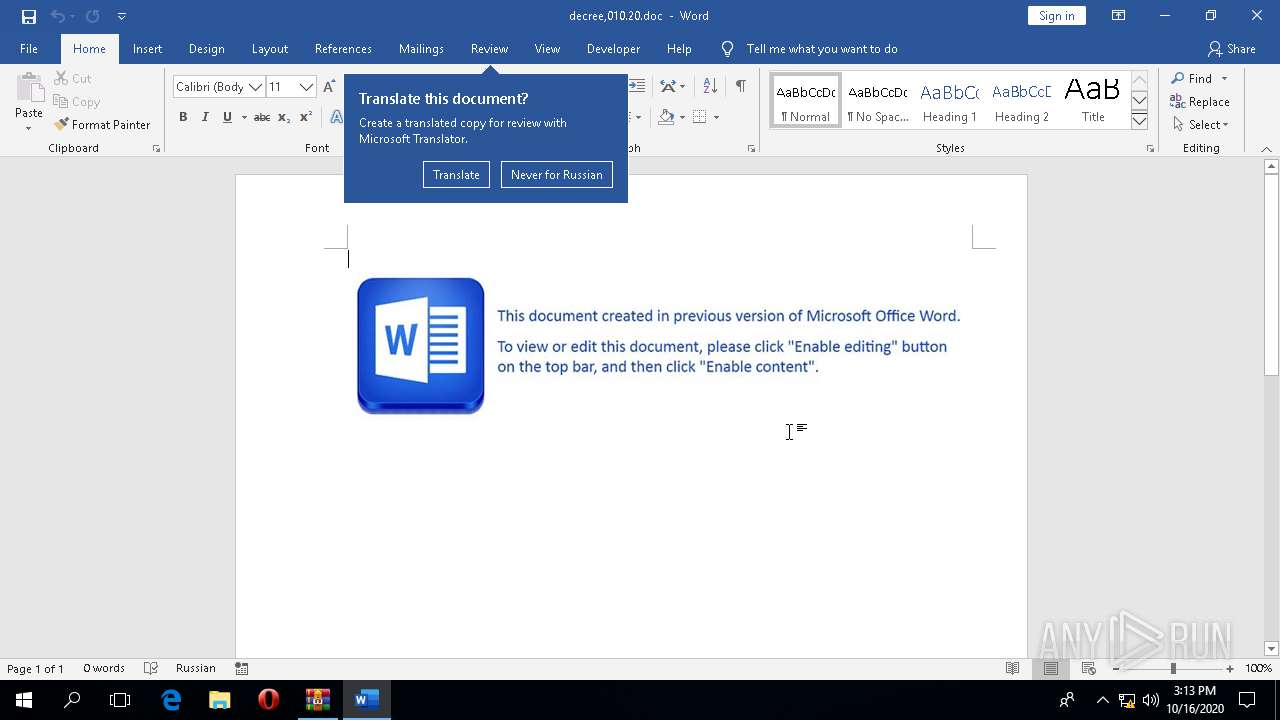1280x720 pixels.
Task: Open the Borders dropdown arrow
Action: [x=716, y=118]
